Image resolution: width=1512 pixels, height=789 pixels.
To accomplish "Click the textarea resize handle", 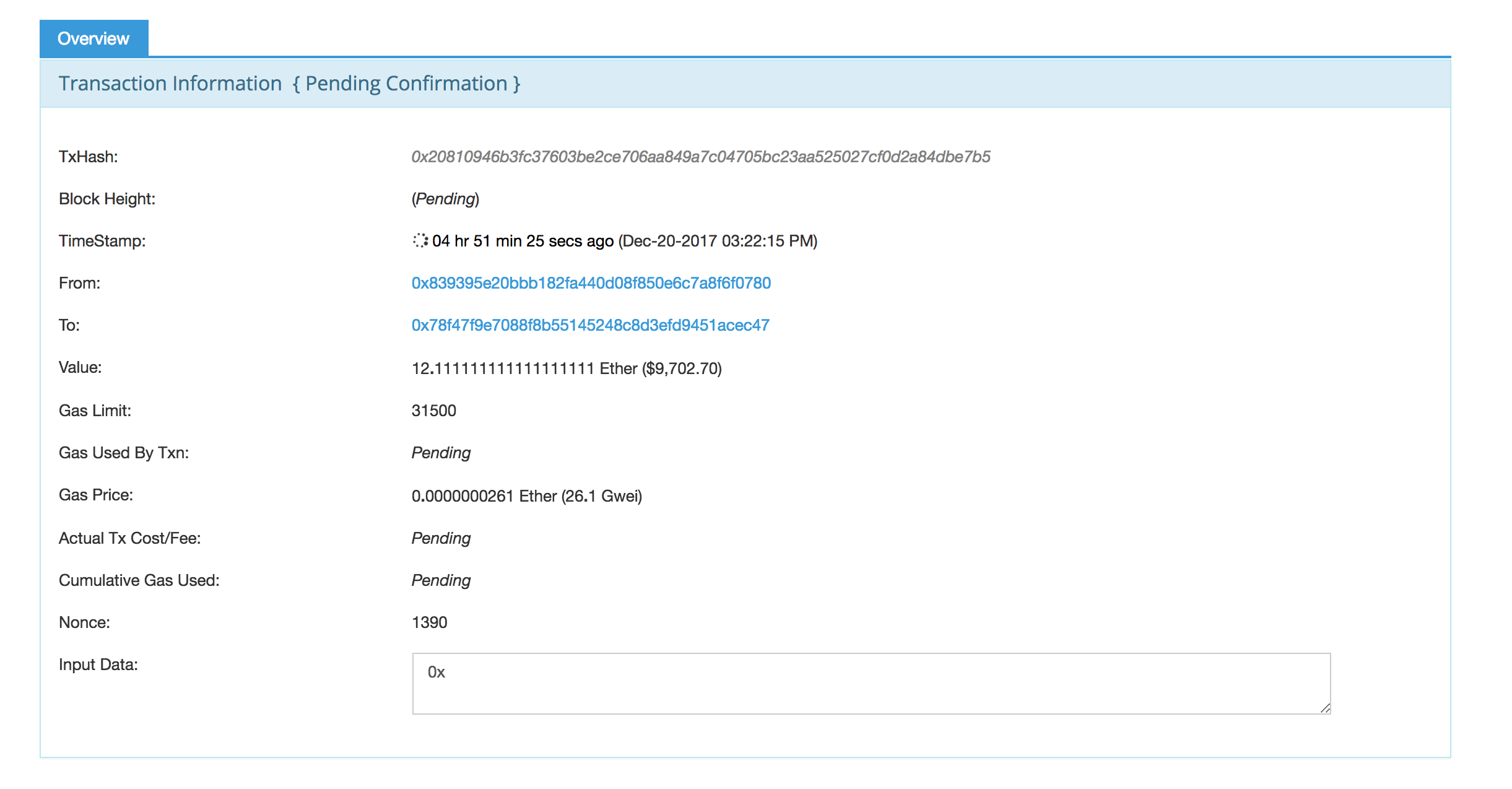I will pos(1325,709).
